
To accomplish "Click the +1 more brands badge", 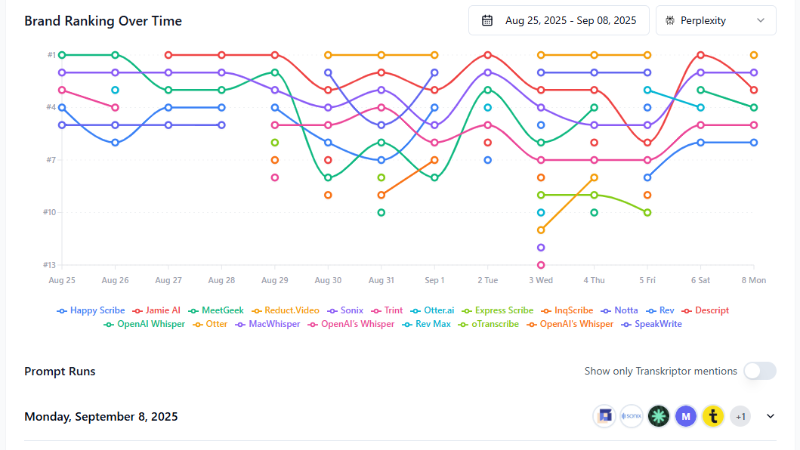I will 740,416.
